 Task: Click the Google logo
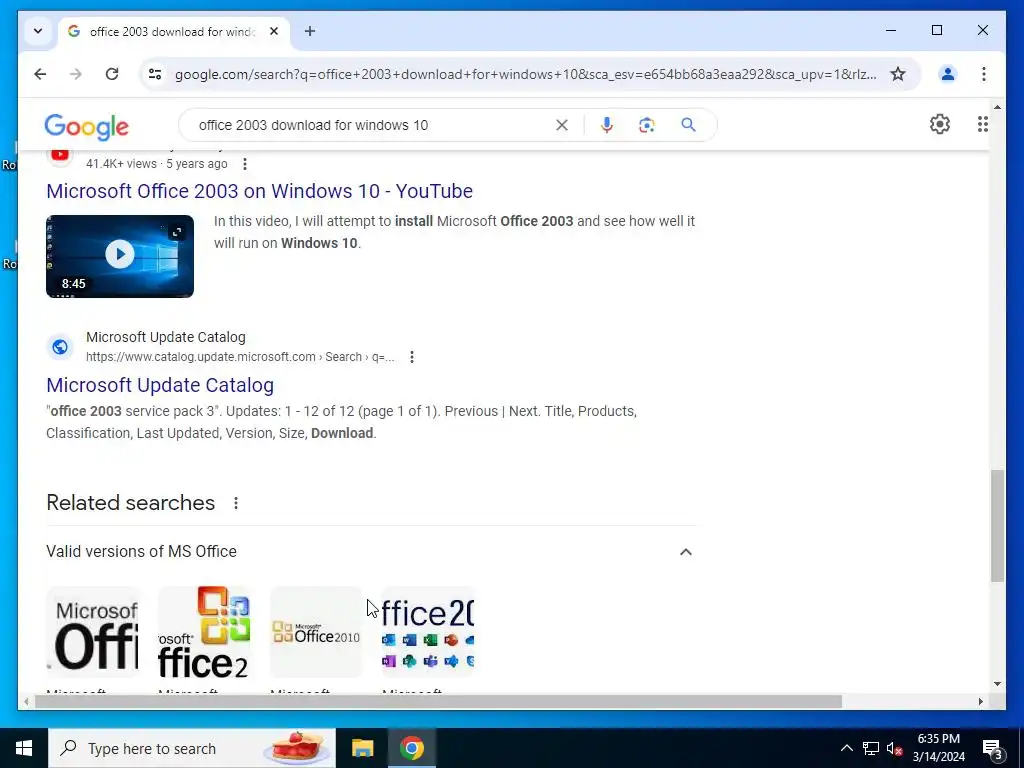click(86, 127)
